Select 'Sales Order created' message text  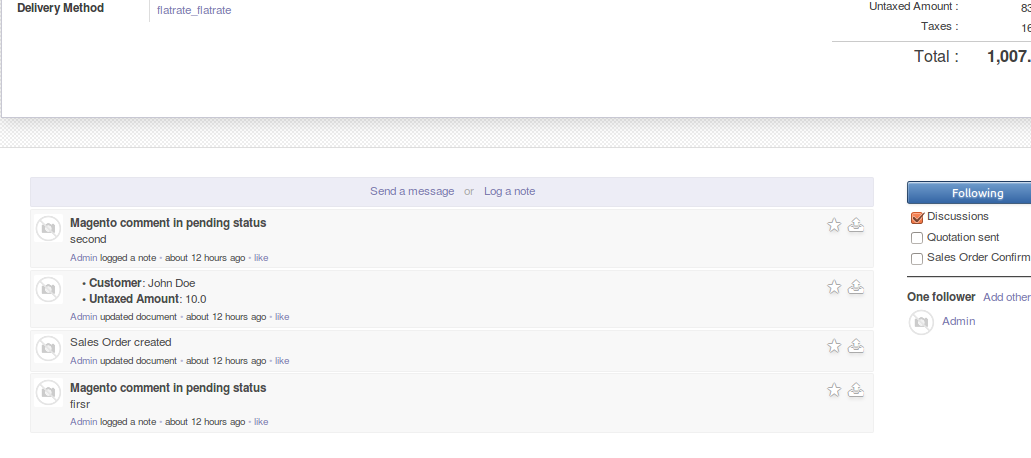click(x=121, y=342)
